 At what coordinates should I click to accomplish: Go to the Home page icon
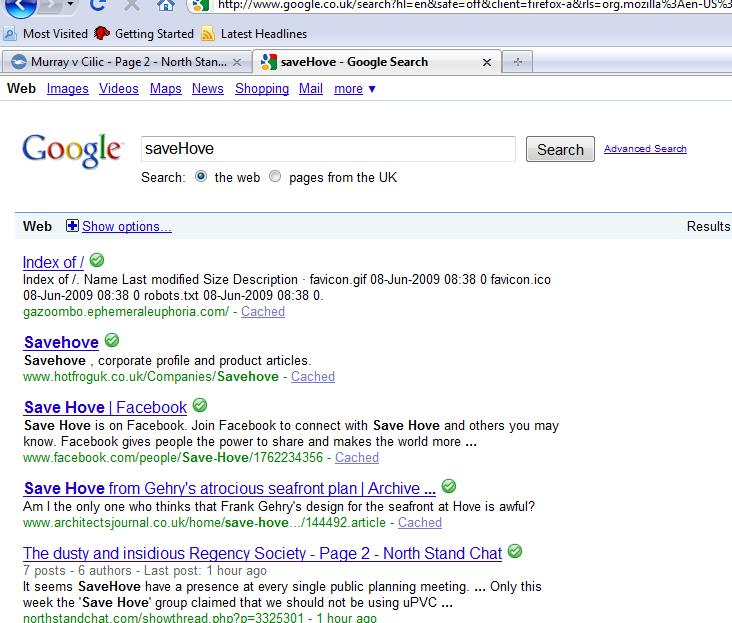(166, 4)
